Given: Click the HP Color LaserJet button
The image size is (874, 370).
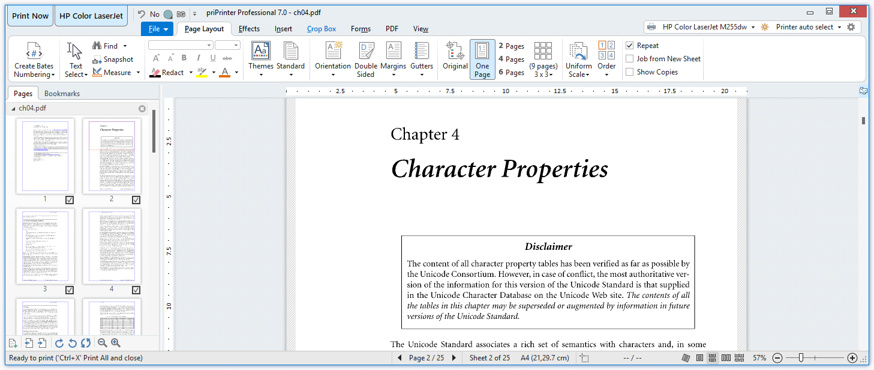Looking at the screenshot, I should click(x=91, y=16).
